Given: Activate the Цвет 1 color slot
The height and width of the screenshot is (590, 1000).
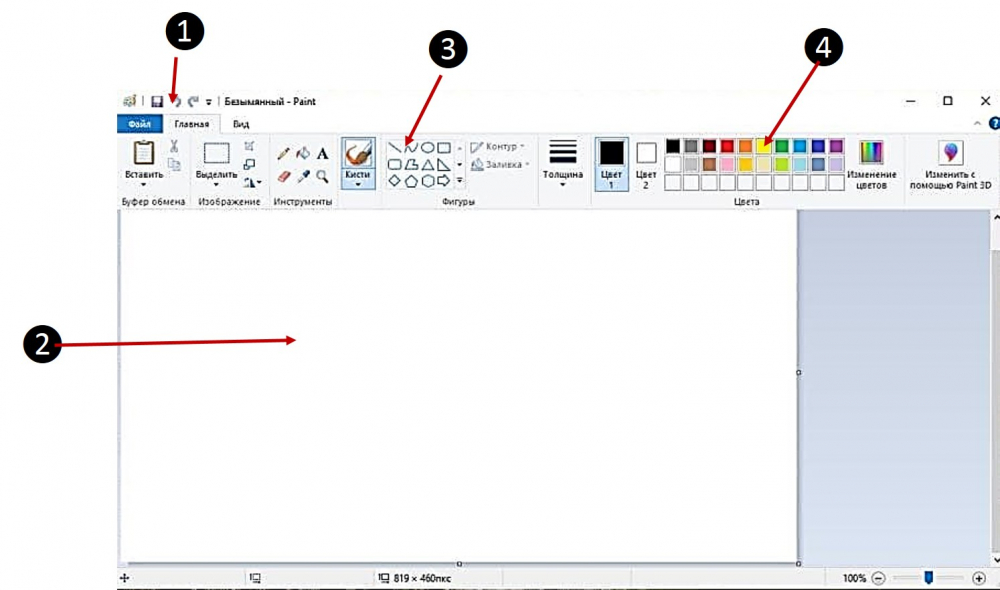Looking at the screenshot, I should (x=611, y=163).
